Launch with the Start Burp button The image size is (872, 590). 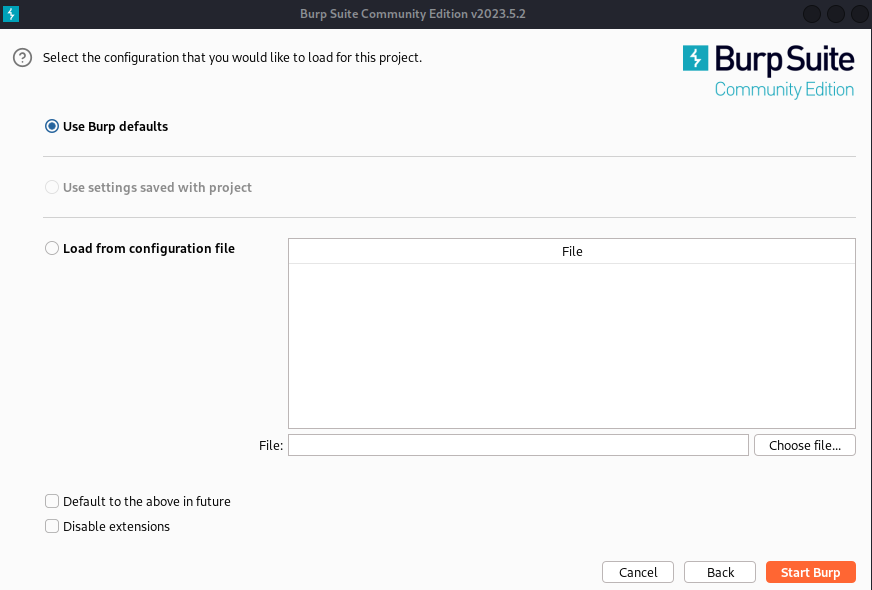click(810, 572)
